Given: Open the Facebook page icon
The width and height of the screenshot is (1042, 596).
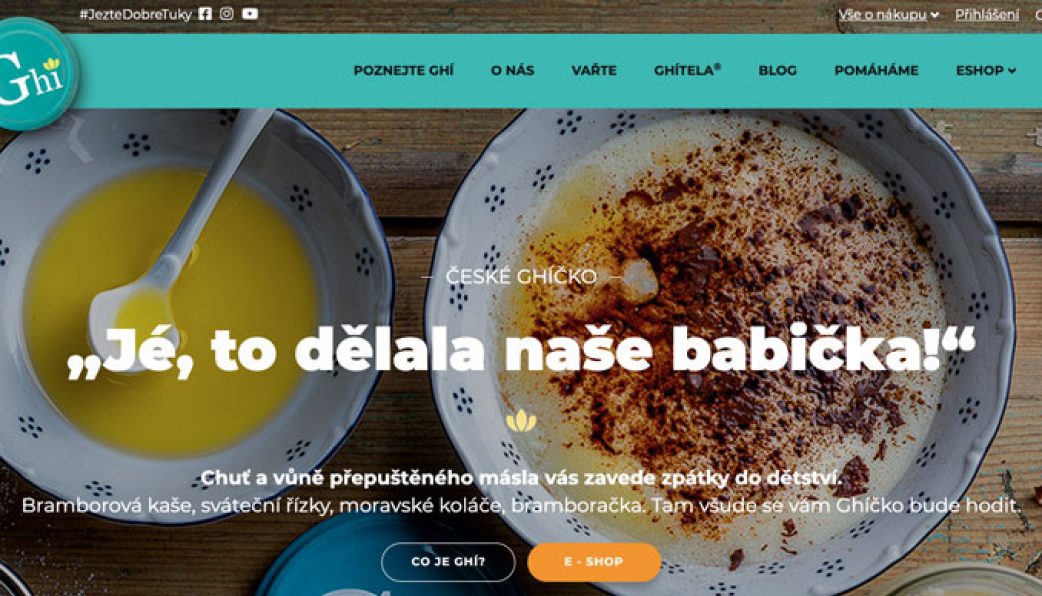Looking at the screenshot, I should click(x=205, y=14).
